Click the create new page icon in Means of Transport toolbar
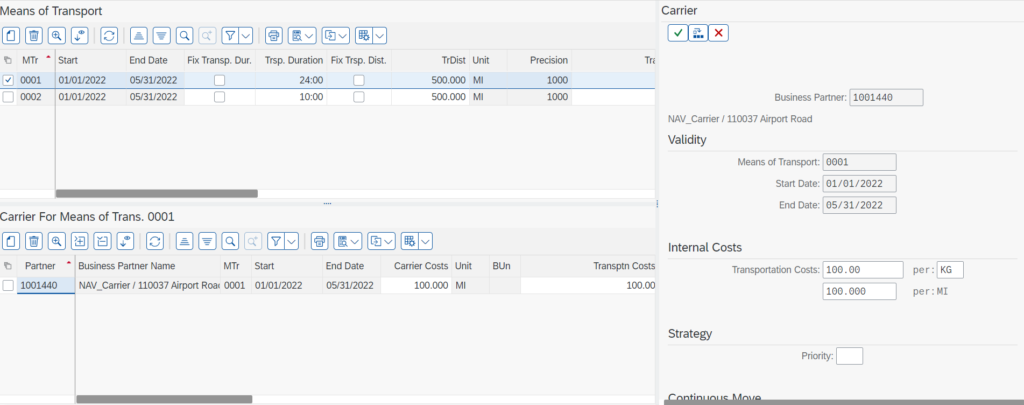Image resolution: width=1024 pixels, height=405 pixels. 10,35
